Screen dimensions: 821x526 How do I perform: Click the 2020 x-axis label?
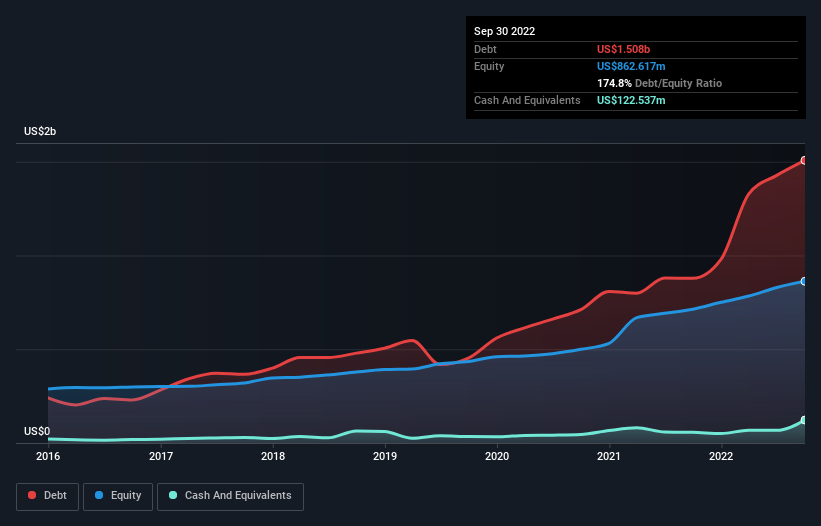tap(497, 456)
